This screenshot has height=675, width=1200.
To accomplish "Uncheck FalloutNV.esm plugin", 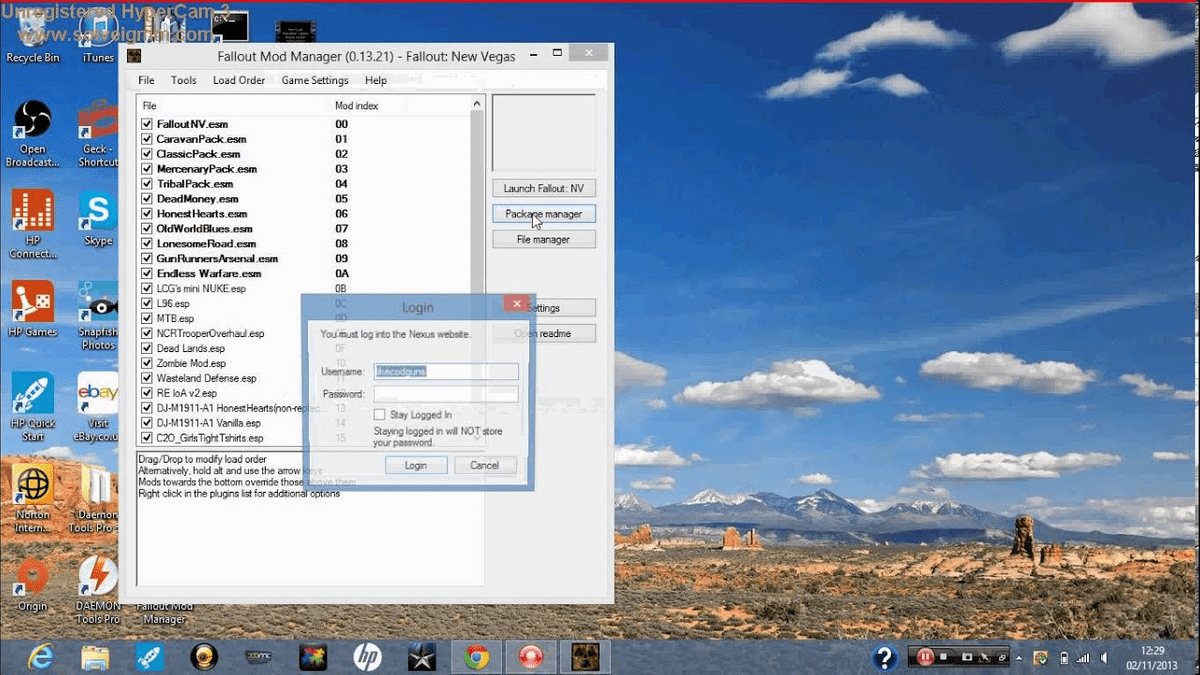I will (x=147, y=124).
